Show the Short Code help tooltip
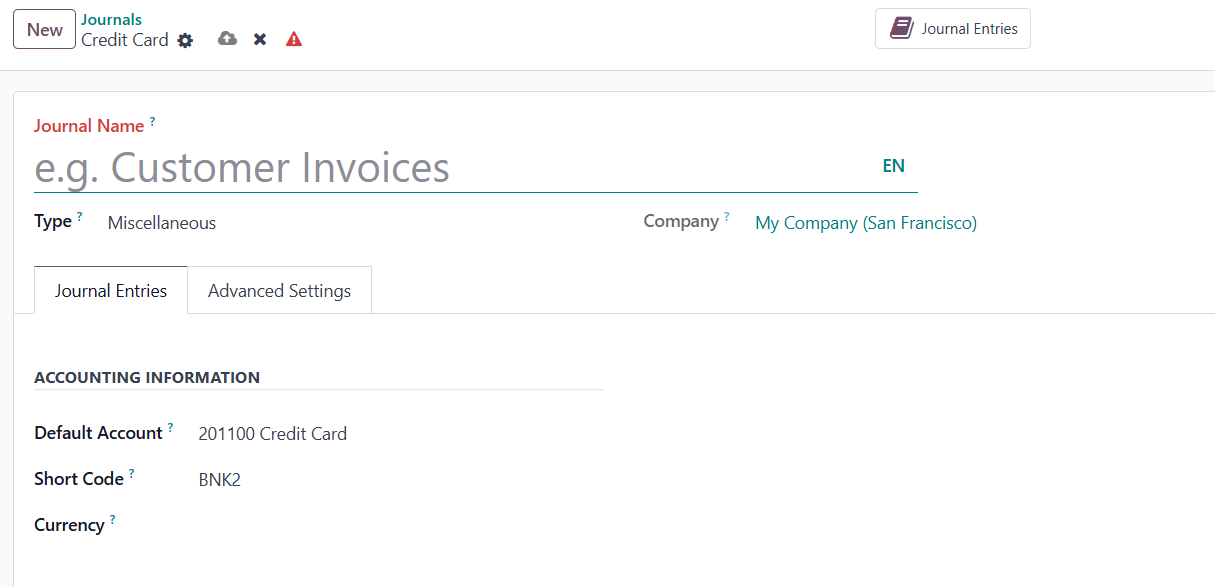 coord(132,474)
